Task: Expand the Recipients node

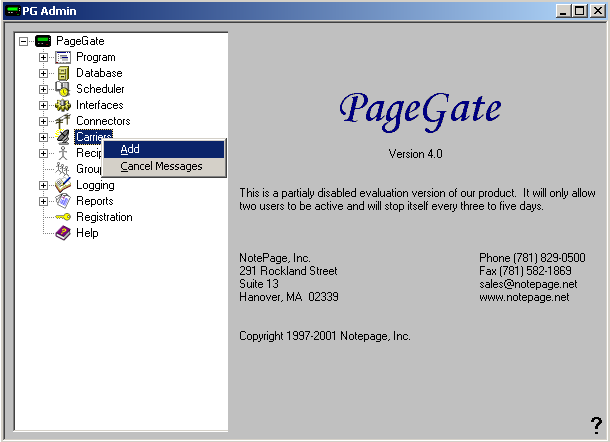Action: click(x=43, y=153)
